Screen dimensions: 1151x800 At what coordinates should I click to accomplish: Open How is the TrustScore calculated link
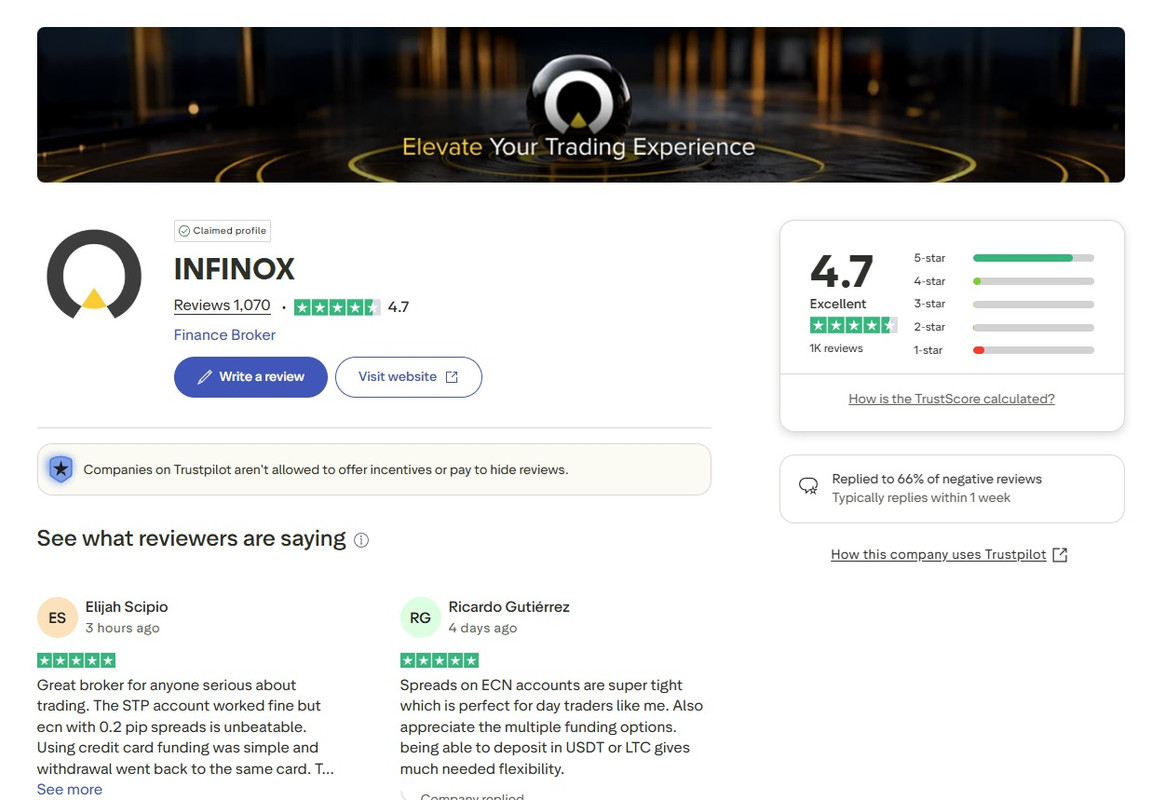[951, 399]
